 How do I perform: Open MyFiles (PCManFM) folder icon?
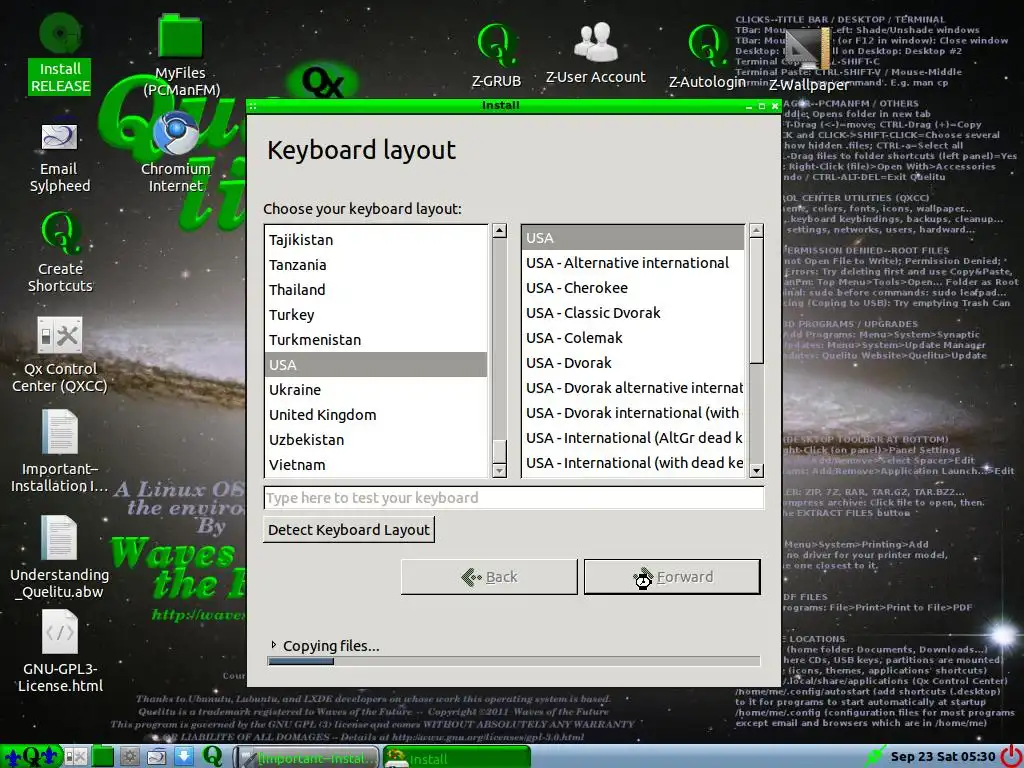pos(181,55)
